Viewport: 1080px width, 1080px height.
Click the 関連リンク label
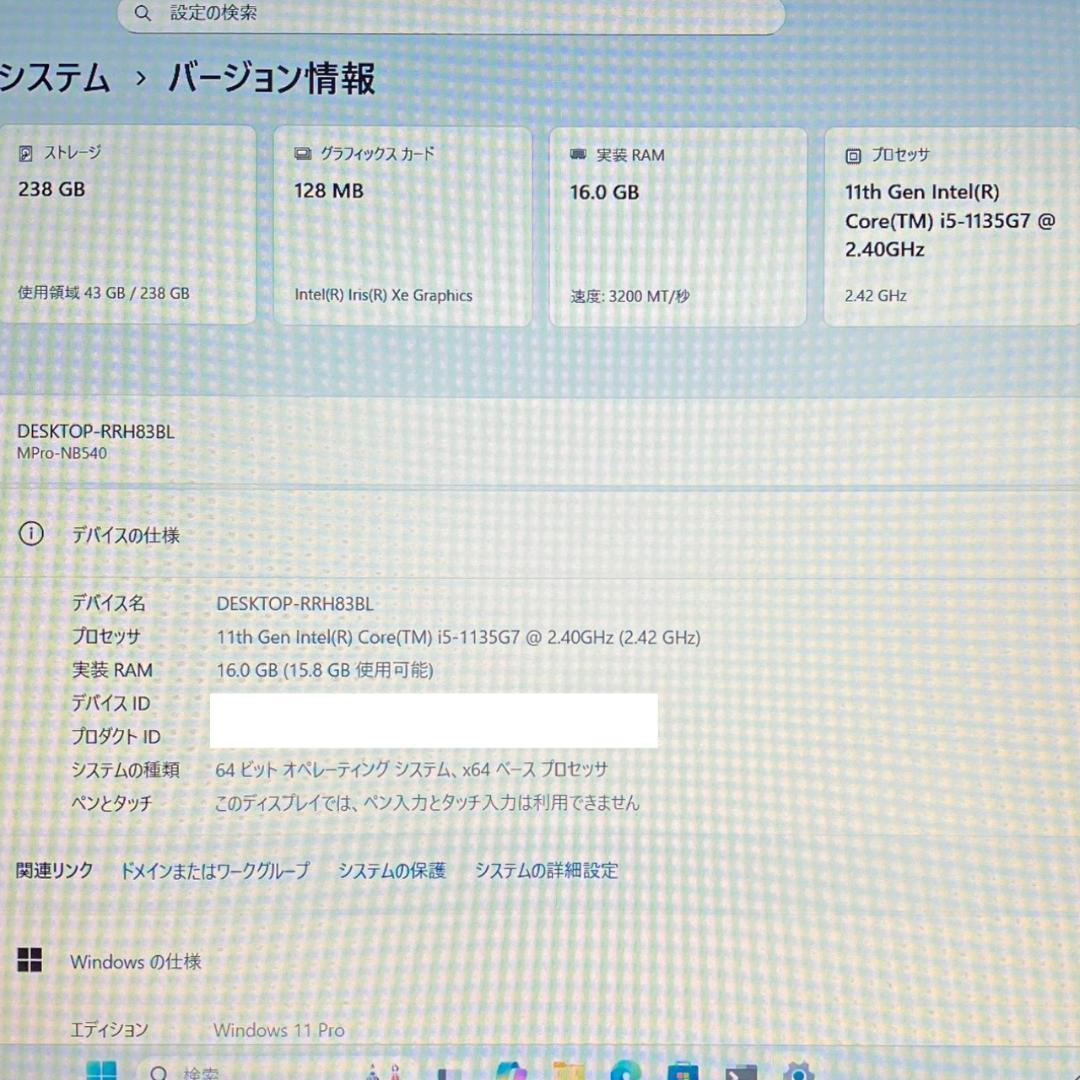[x=54, y=870]
